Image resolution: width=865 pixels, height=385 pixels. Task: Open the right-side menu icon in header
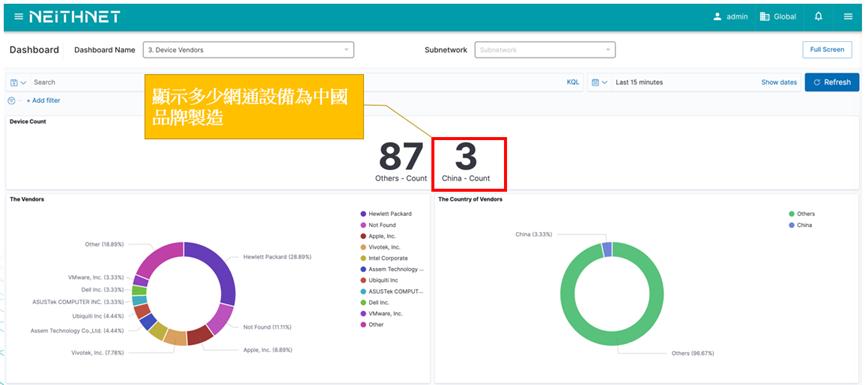tap(848, 17)
